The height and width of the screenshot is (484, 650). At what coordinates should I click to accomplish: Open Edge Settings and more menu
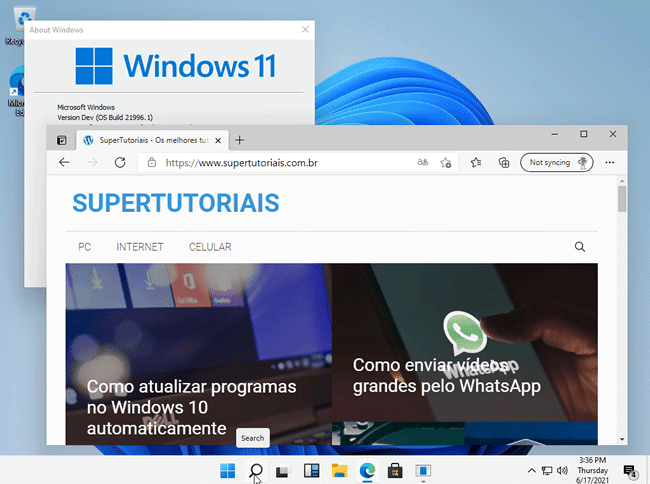tap(609, 162)
